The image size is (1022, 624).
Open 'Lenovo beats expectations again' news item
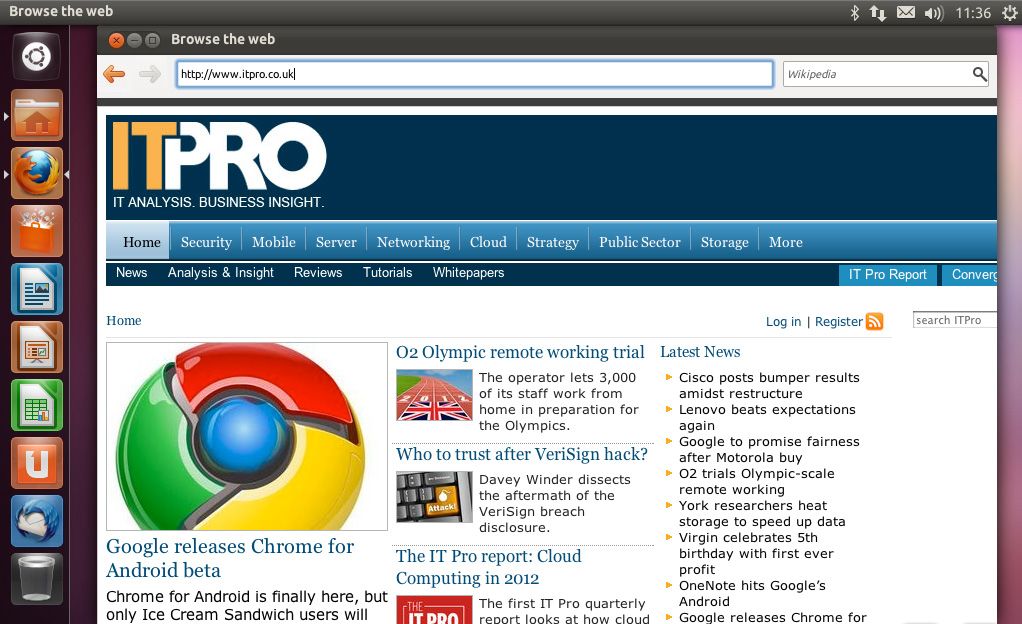[x=767, y=417]
